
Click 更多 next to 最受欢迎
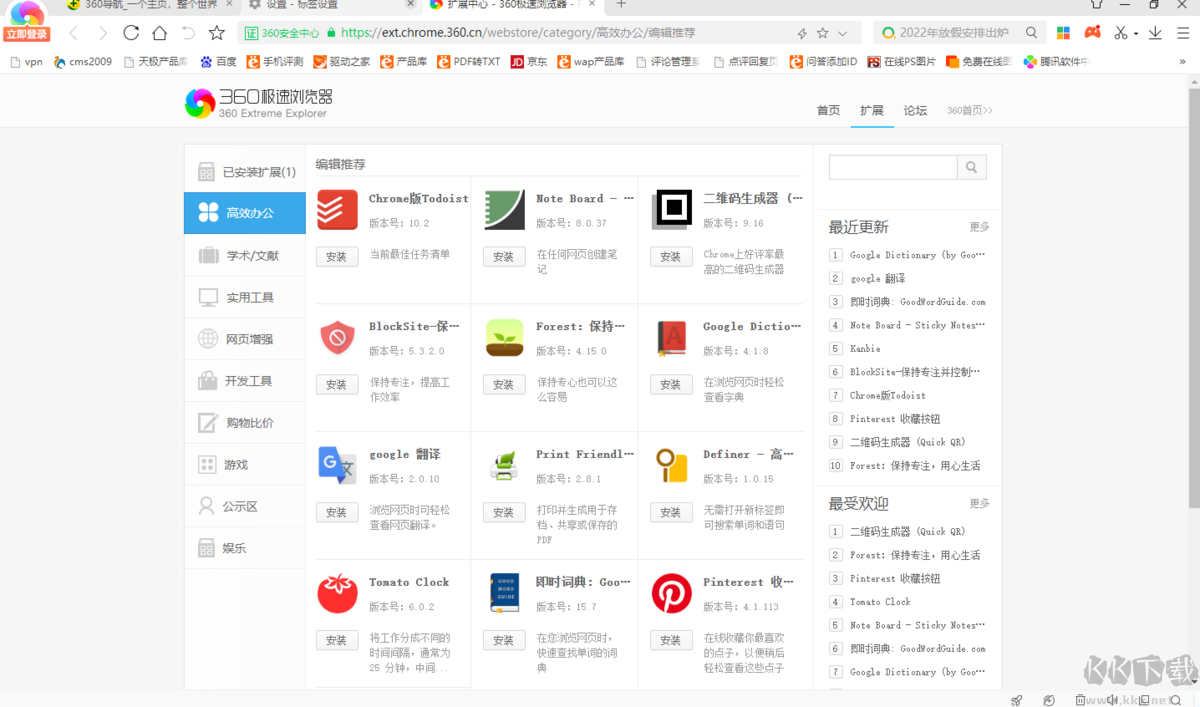tap(979, 503)
